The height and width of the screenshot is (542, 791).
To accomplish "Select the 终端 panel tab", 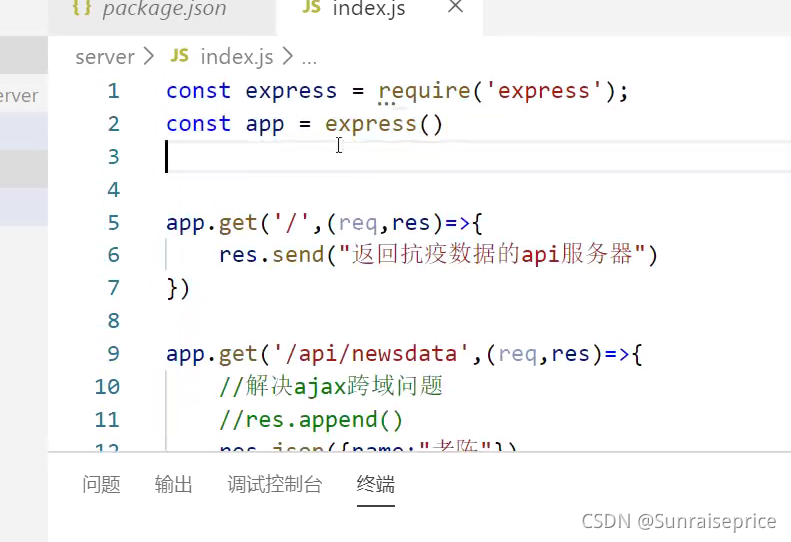I will (376, 484).
